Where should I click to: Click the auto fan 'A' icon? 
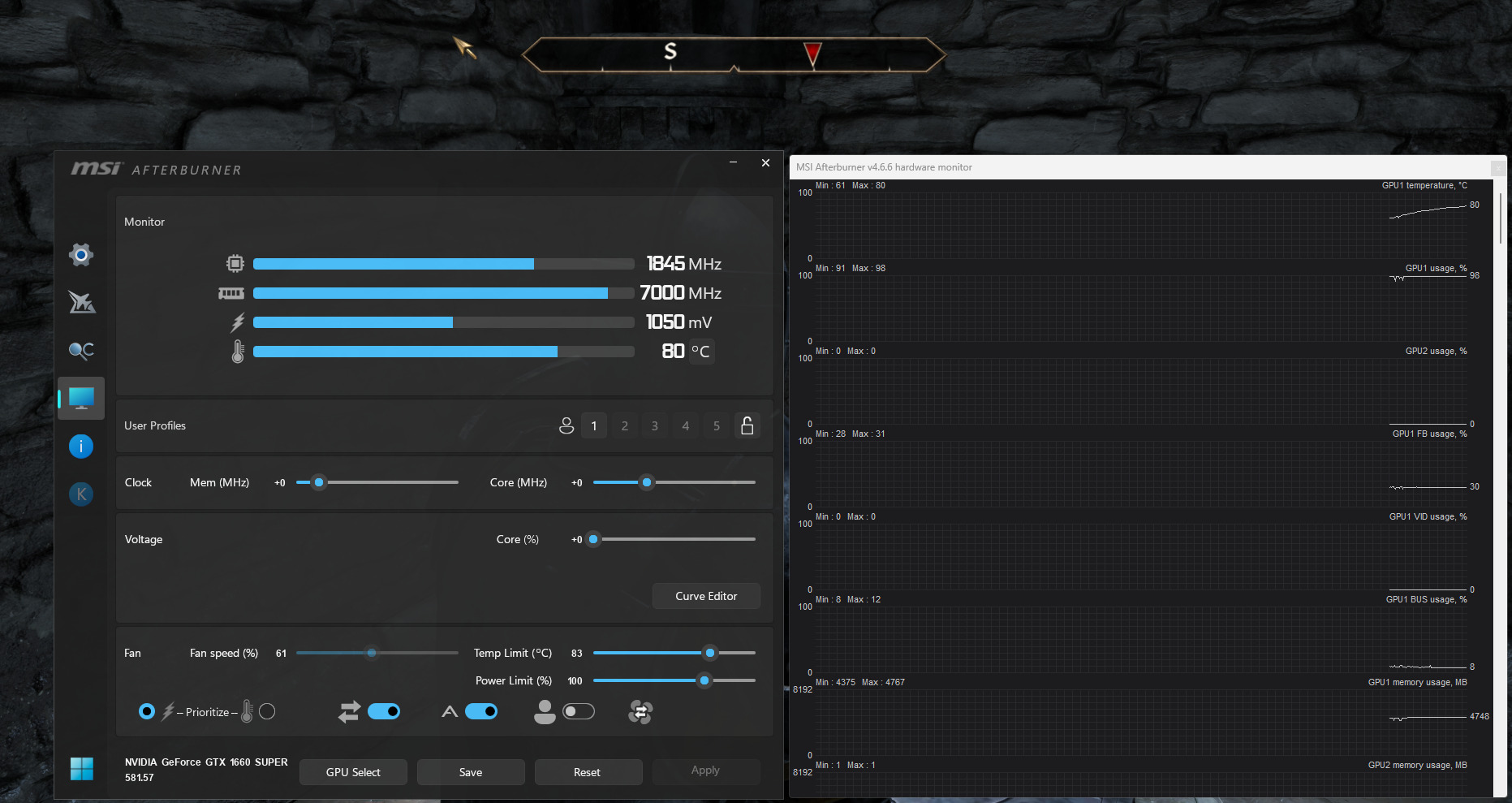point(450,712)
